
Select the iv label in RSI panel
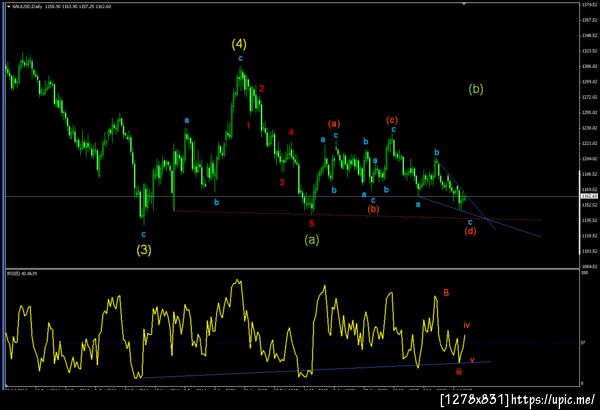[x=466, y=325]
